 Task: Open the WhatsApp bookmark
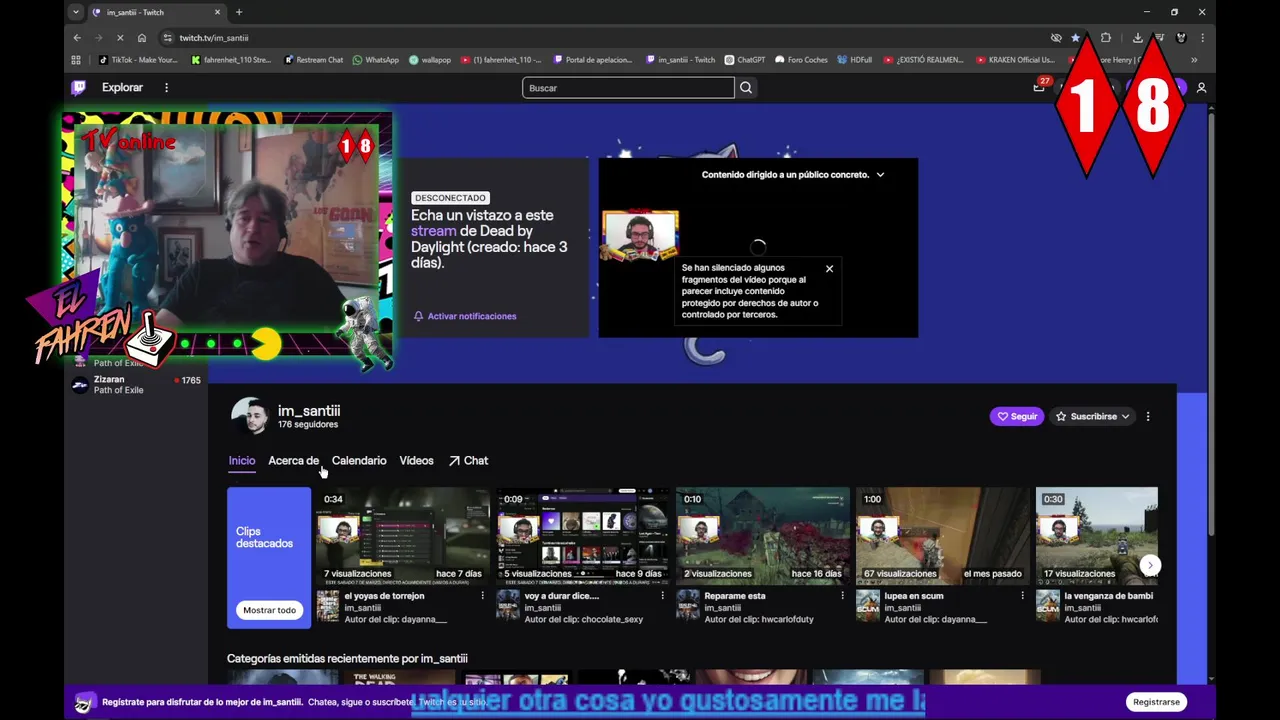tap(375, 60)
